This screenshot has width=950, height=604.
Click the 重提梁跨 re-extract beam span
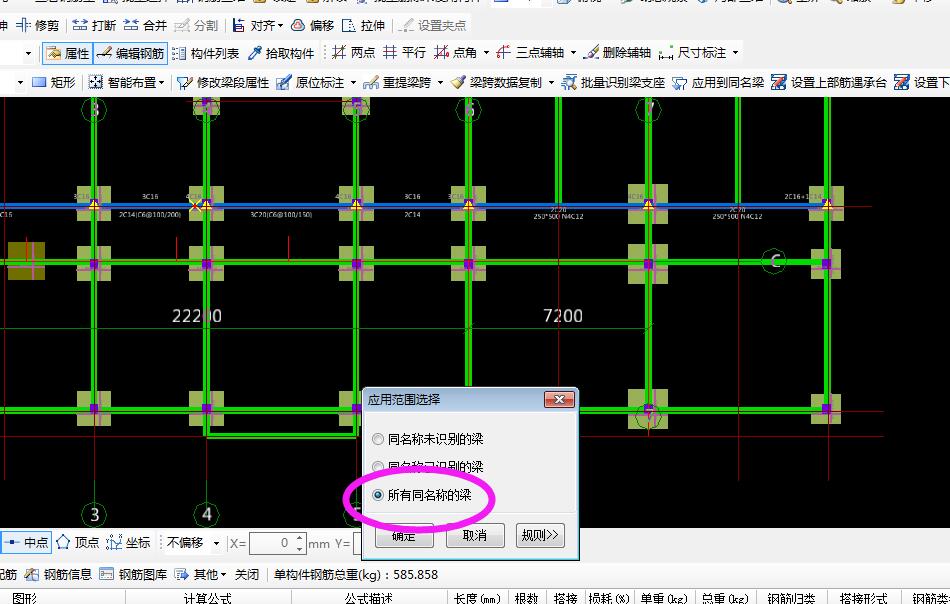pos(397,82)
